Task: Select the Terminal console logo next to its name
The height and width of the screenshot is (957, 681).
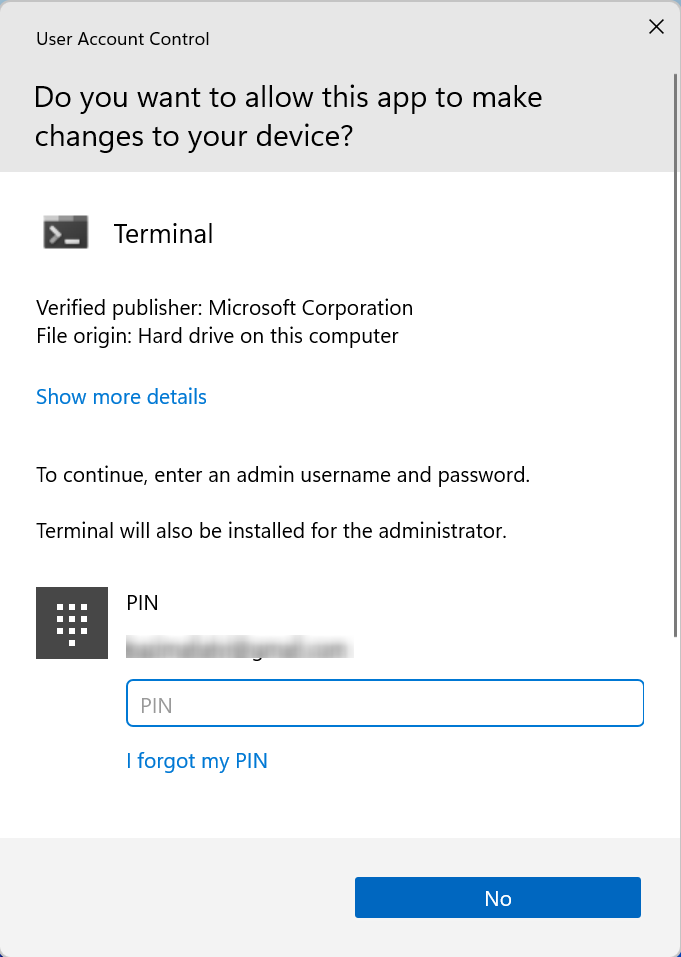Action: pos(64,232)
